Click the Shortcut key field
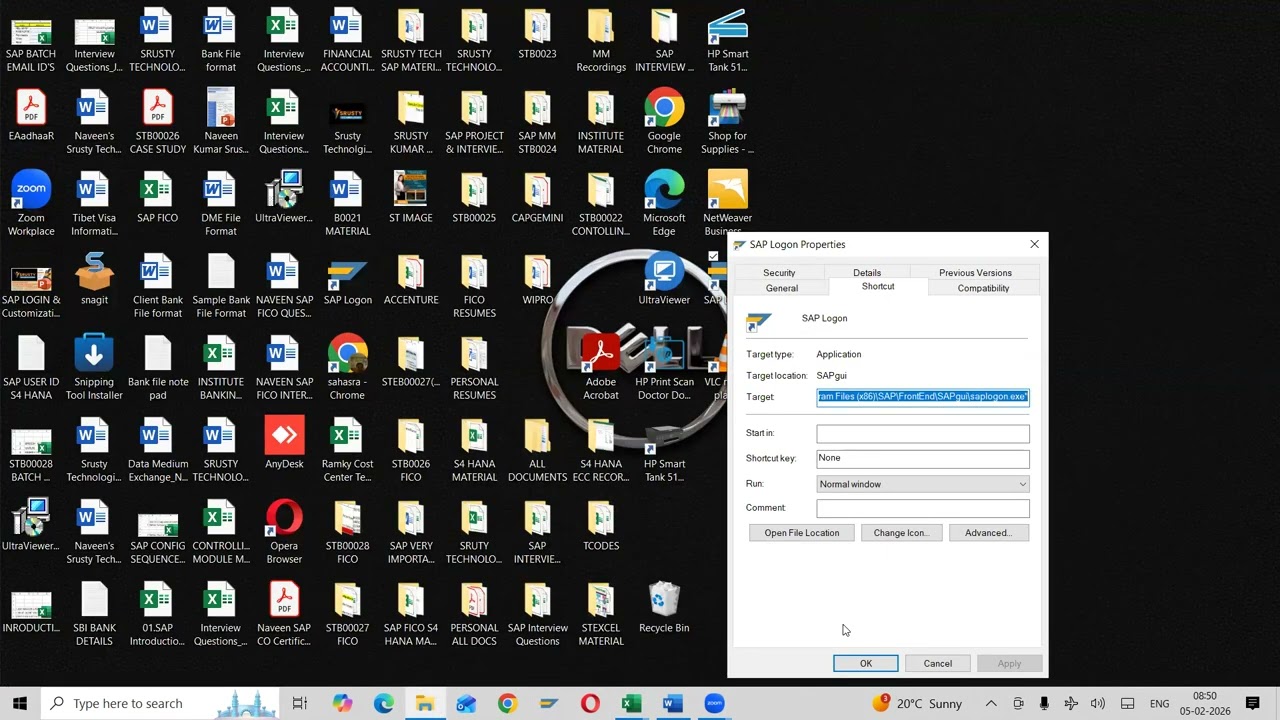This screenshot has height=720, width=1280. tap(923, 459)
